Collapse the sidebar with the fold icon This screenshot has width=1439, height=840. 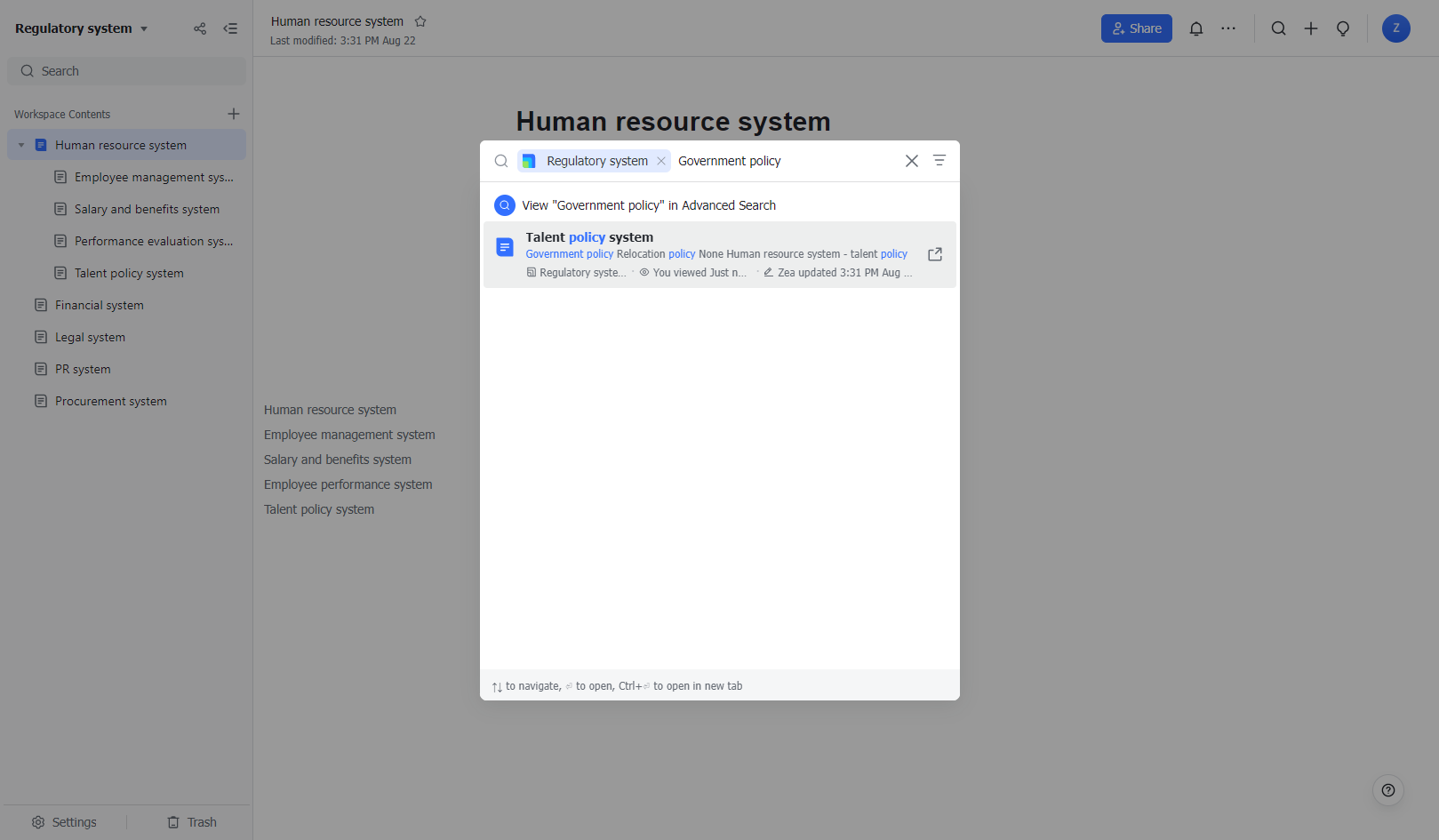point(230,28)
